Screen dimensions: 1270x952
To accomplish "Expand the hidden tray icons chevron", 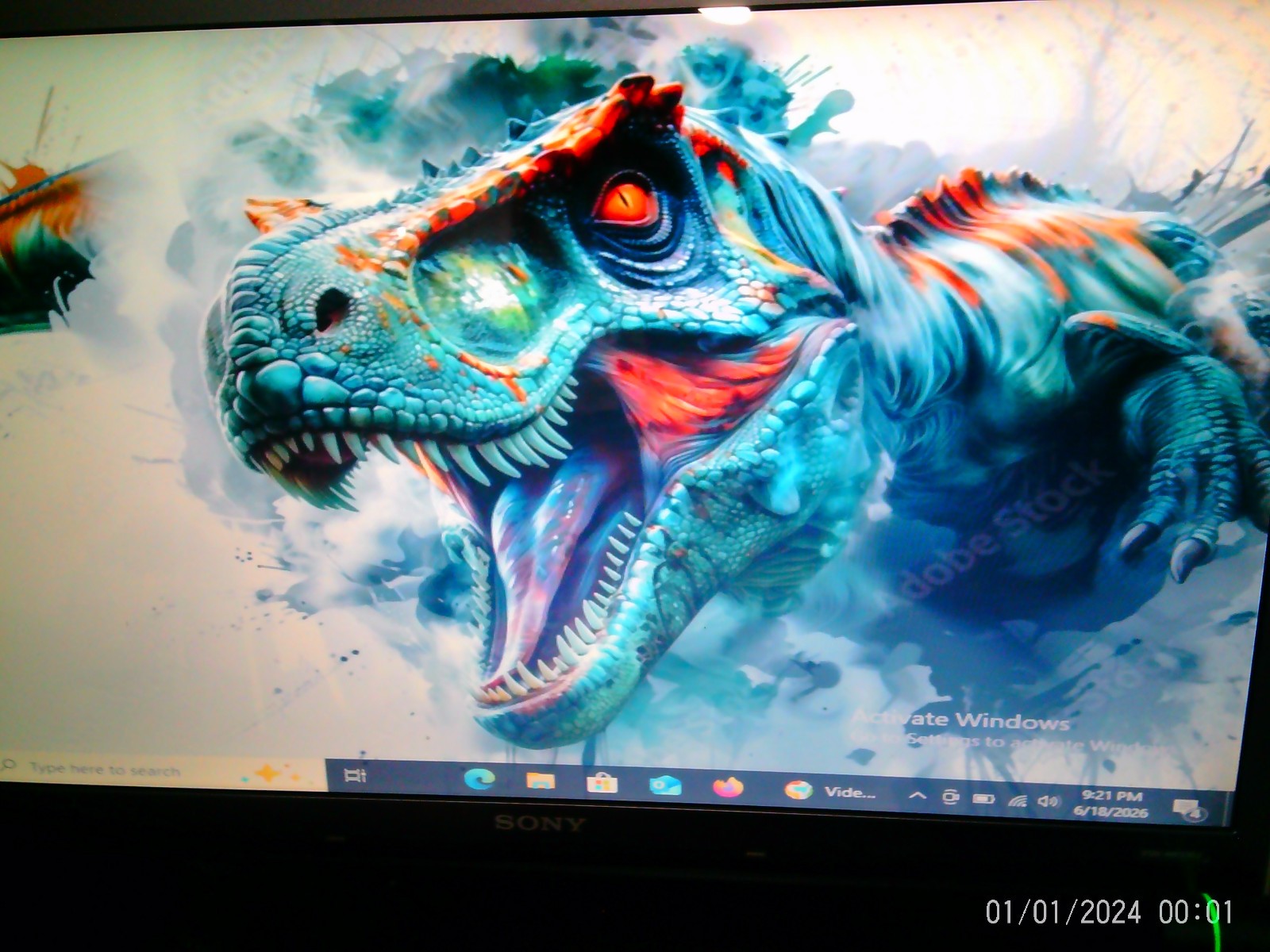I will coord(917,795).
